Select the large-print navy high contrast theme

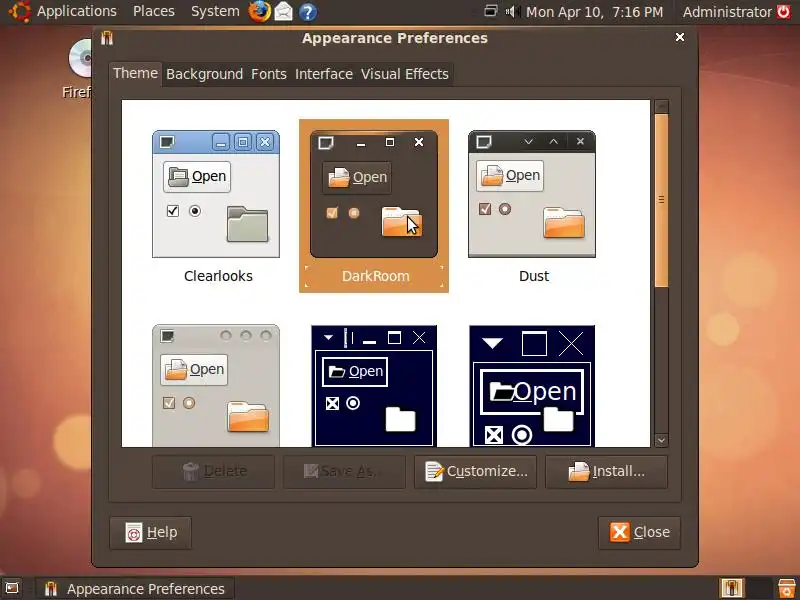tap(532, 386)
